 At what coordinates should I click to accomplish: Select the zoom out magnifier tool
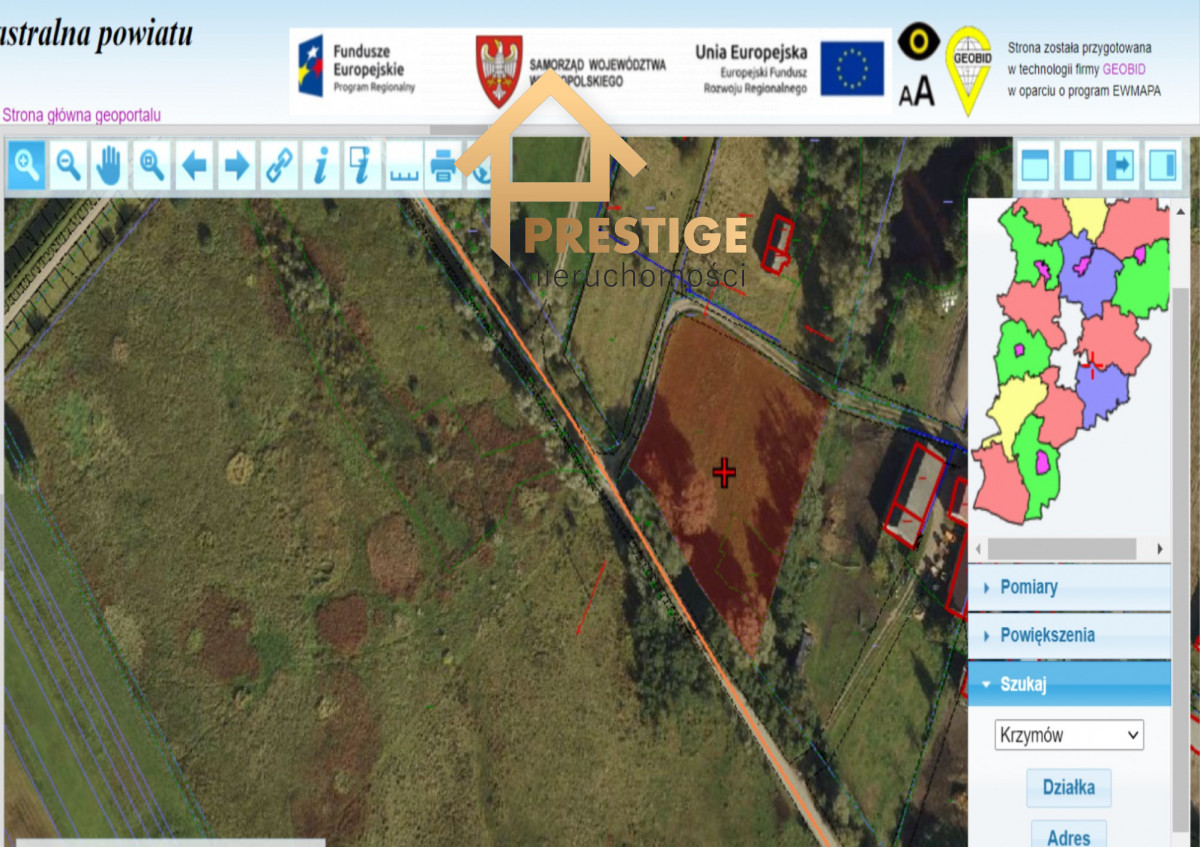pos(69,165)
